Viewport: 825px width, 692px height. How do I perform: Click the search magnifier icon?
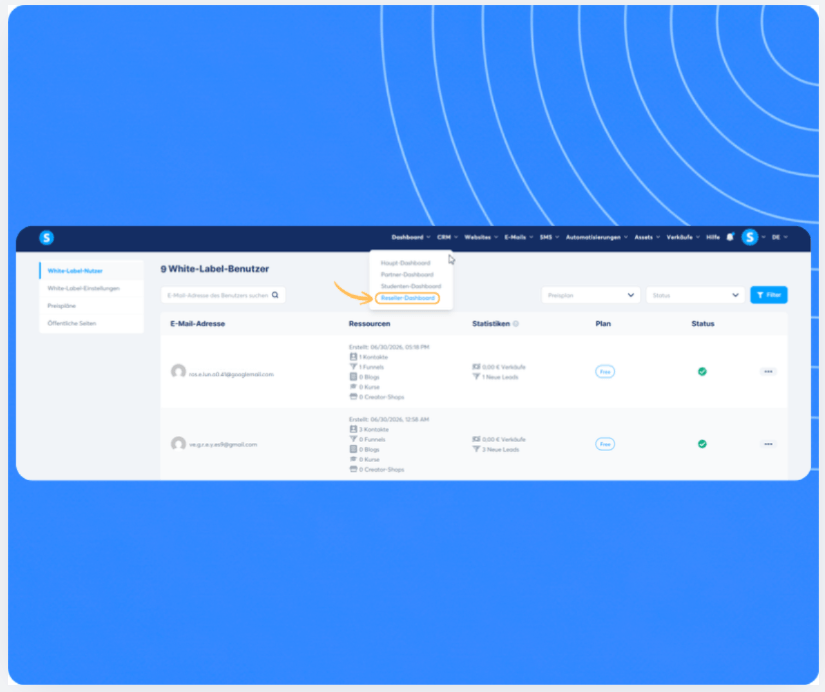click(x=275, y=295)
